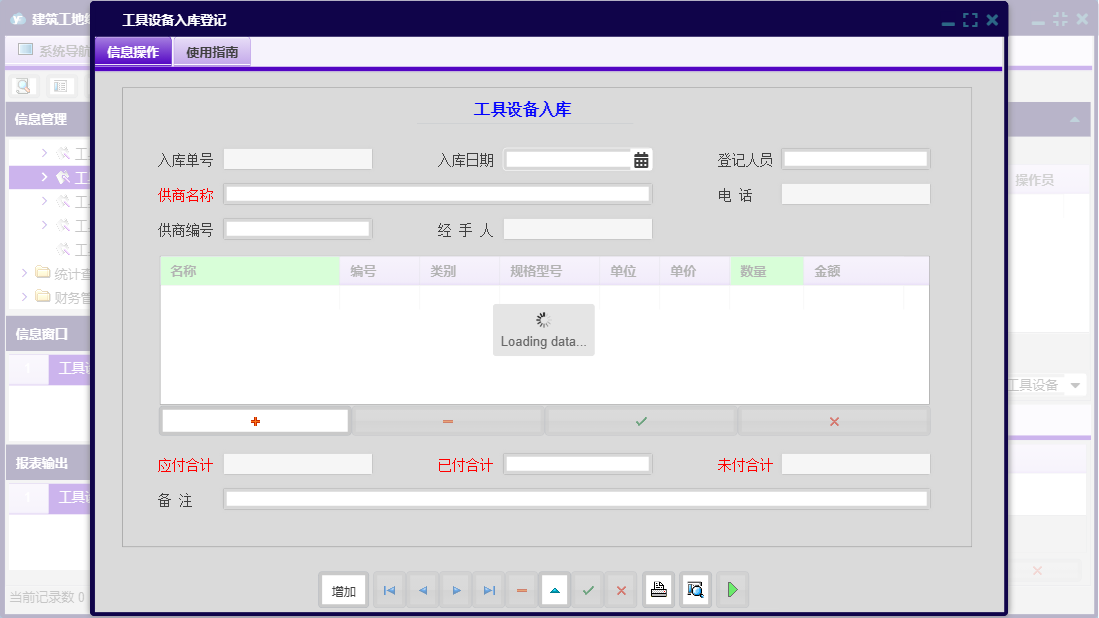Click the print icon in bottom toolbar
This screenshot has width=1099, height=618.
click(658, 590)
